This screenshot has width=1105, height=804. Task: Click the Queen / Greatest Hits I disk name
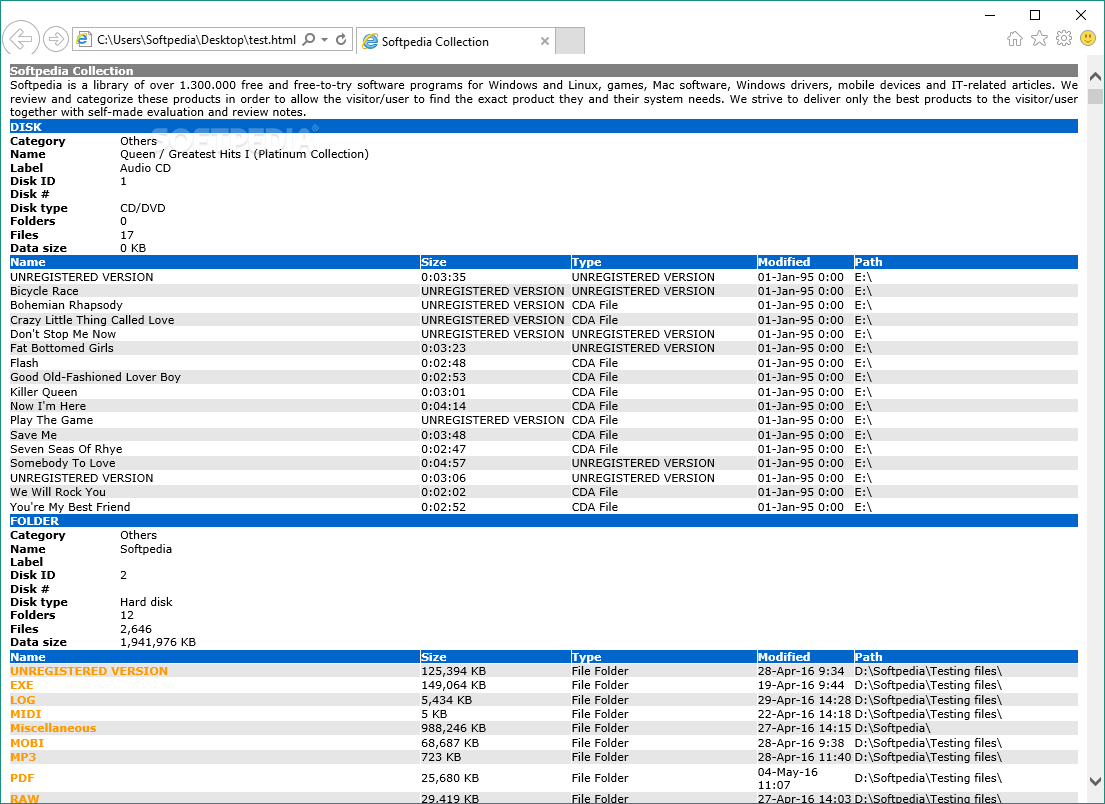(245, 154)
